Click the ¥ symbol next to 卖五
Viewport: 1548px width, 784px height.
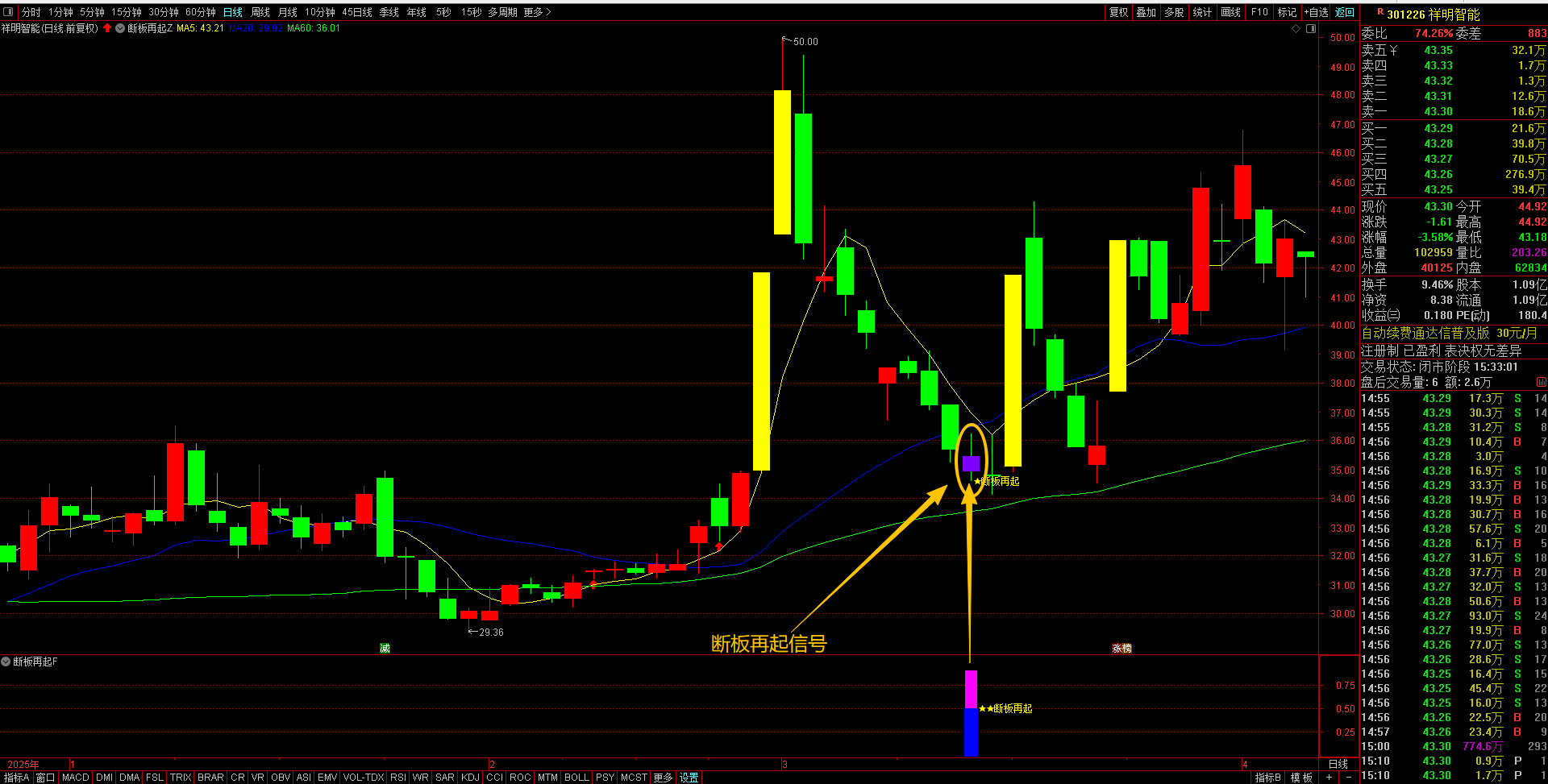click(1394, 51)
